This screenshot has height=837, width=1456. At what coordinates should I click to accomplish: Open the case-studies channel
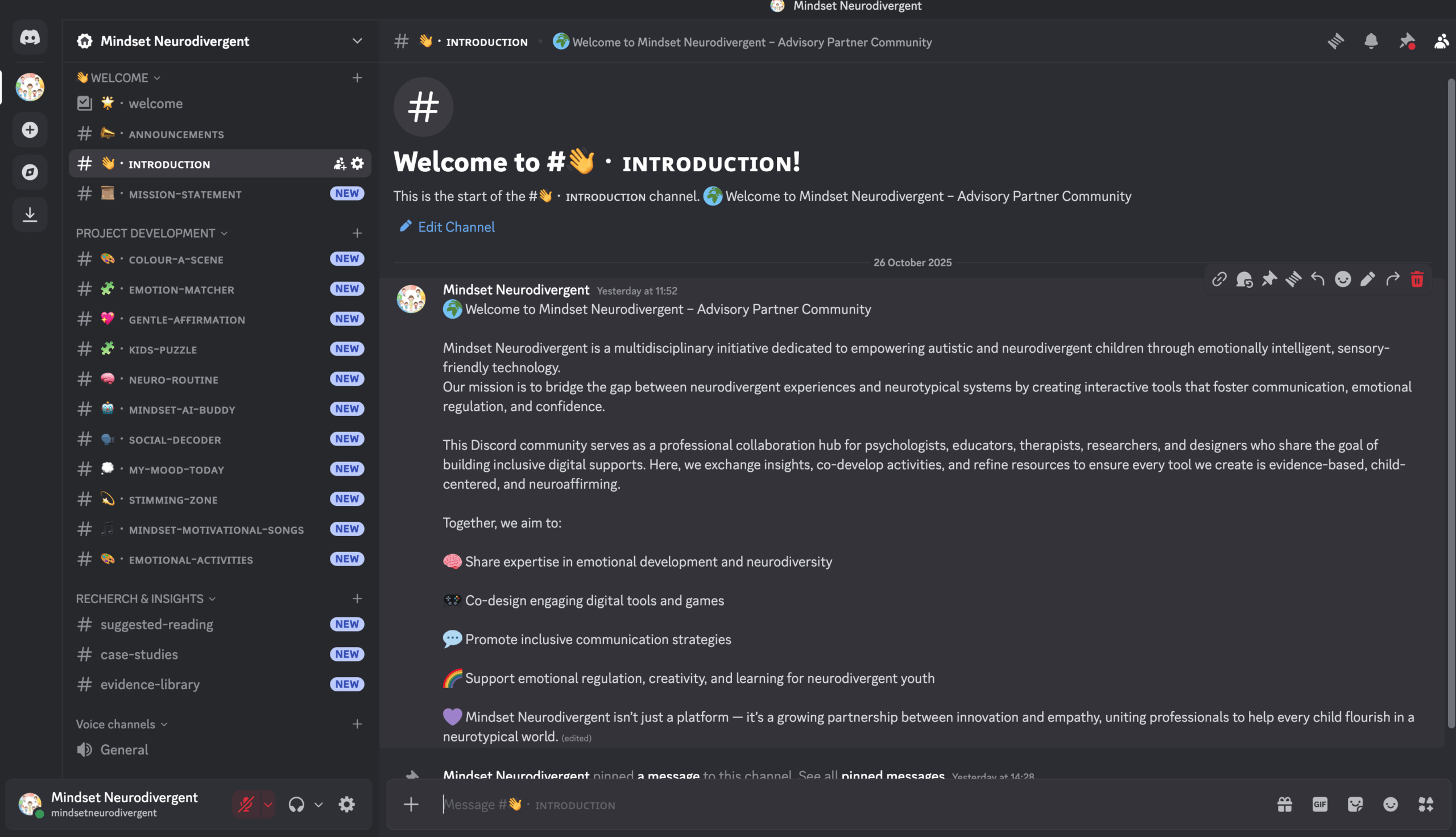pyautogui.click(x=138, y=654)
